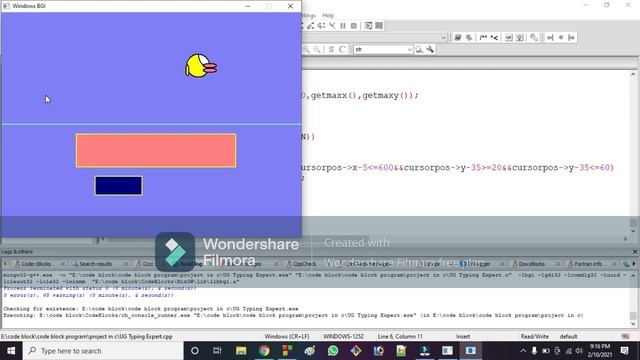
Task: Show hidden system tray icons chevron
Action: (523, 351)
